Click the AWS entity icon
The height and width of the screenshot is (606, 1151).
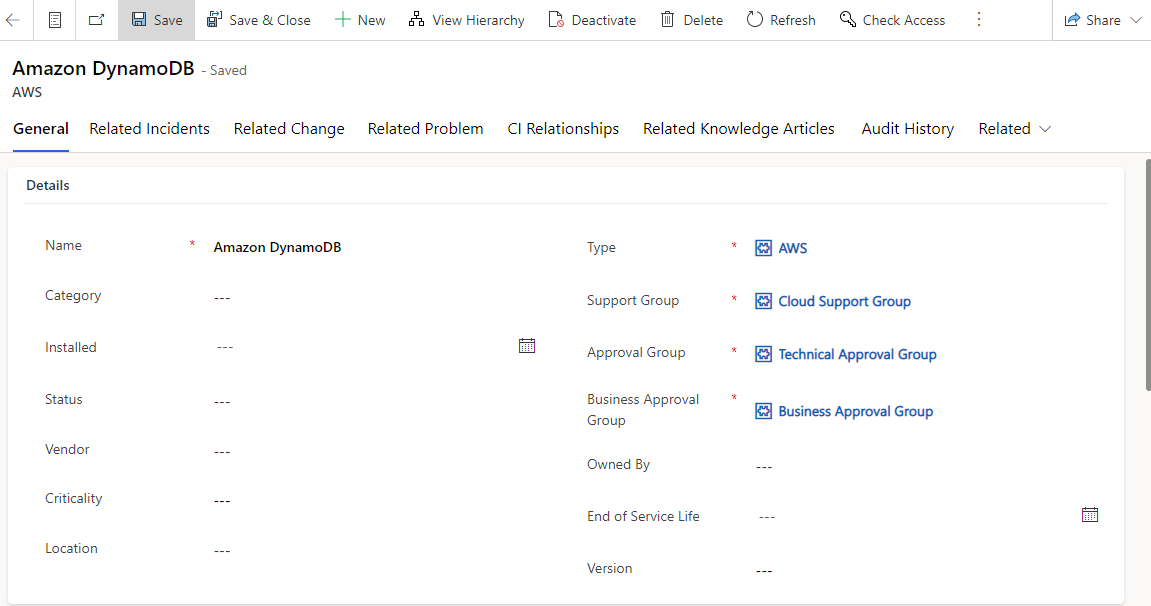tap(763, 248)
